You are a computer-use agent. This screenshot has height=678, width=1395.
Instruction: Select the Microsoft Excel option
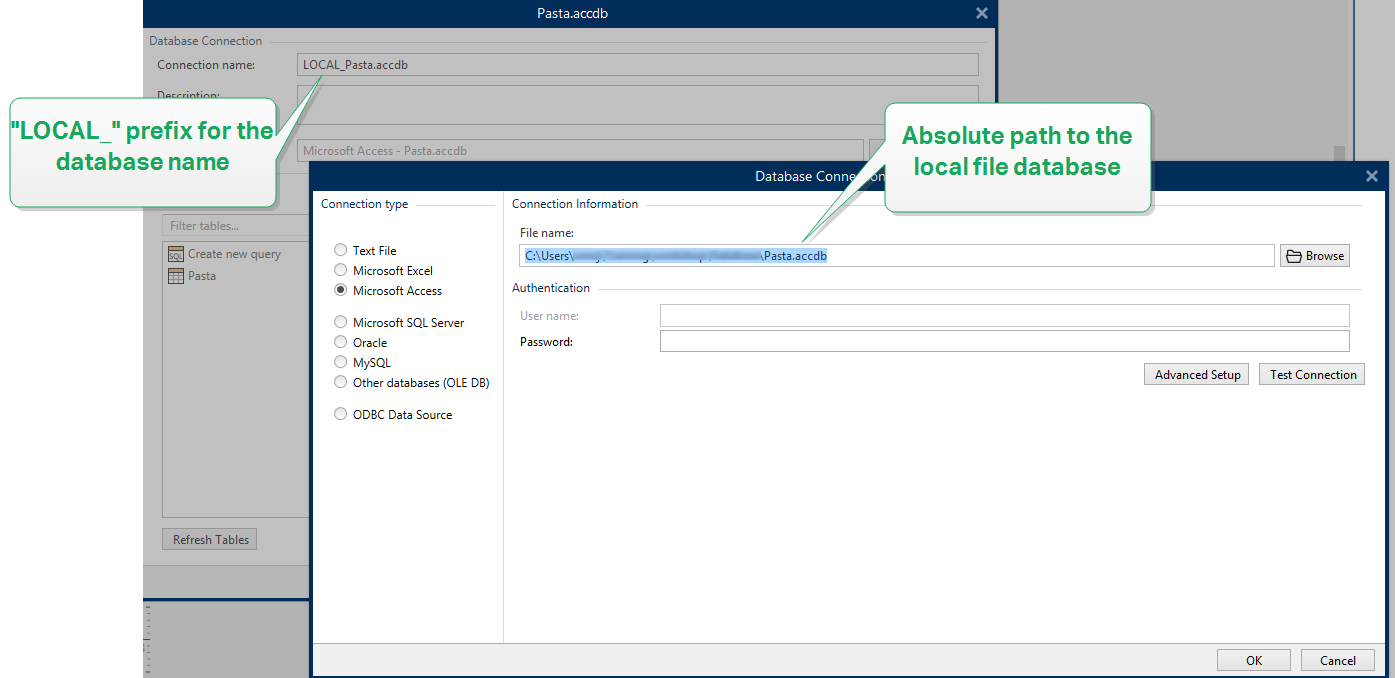coord(340,270)
